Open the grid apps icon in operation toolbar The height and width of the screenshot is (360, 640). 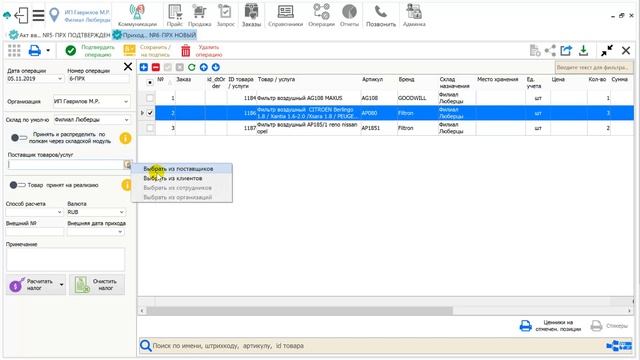(14, 51)
